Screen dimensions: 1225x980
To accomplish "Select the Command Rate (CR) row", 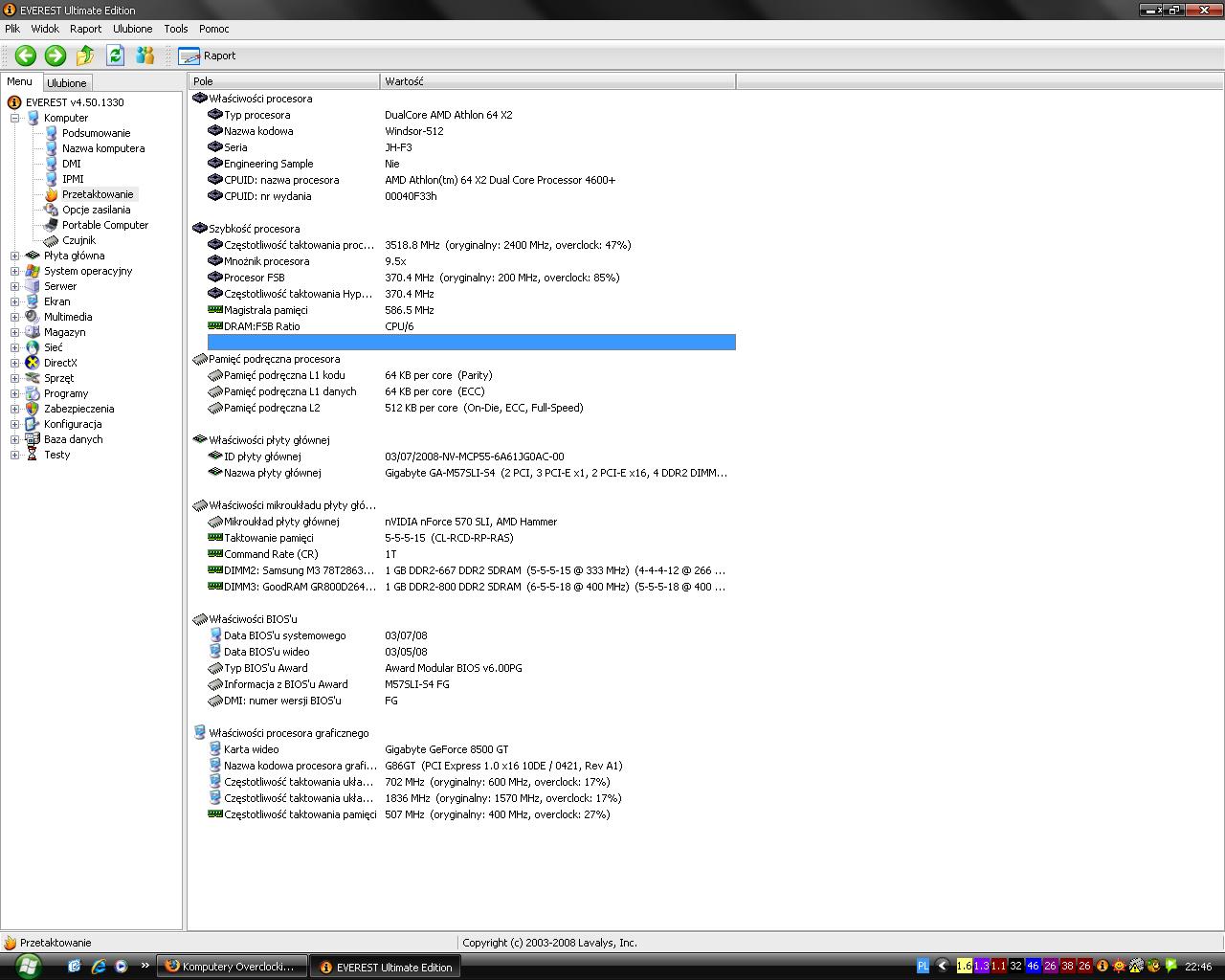I will pyautogui.click(x=471, y=554).
